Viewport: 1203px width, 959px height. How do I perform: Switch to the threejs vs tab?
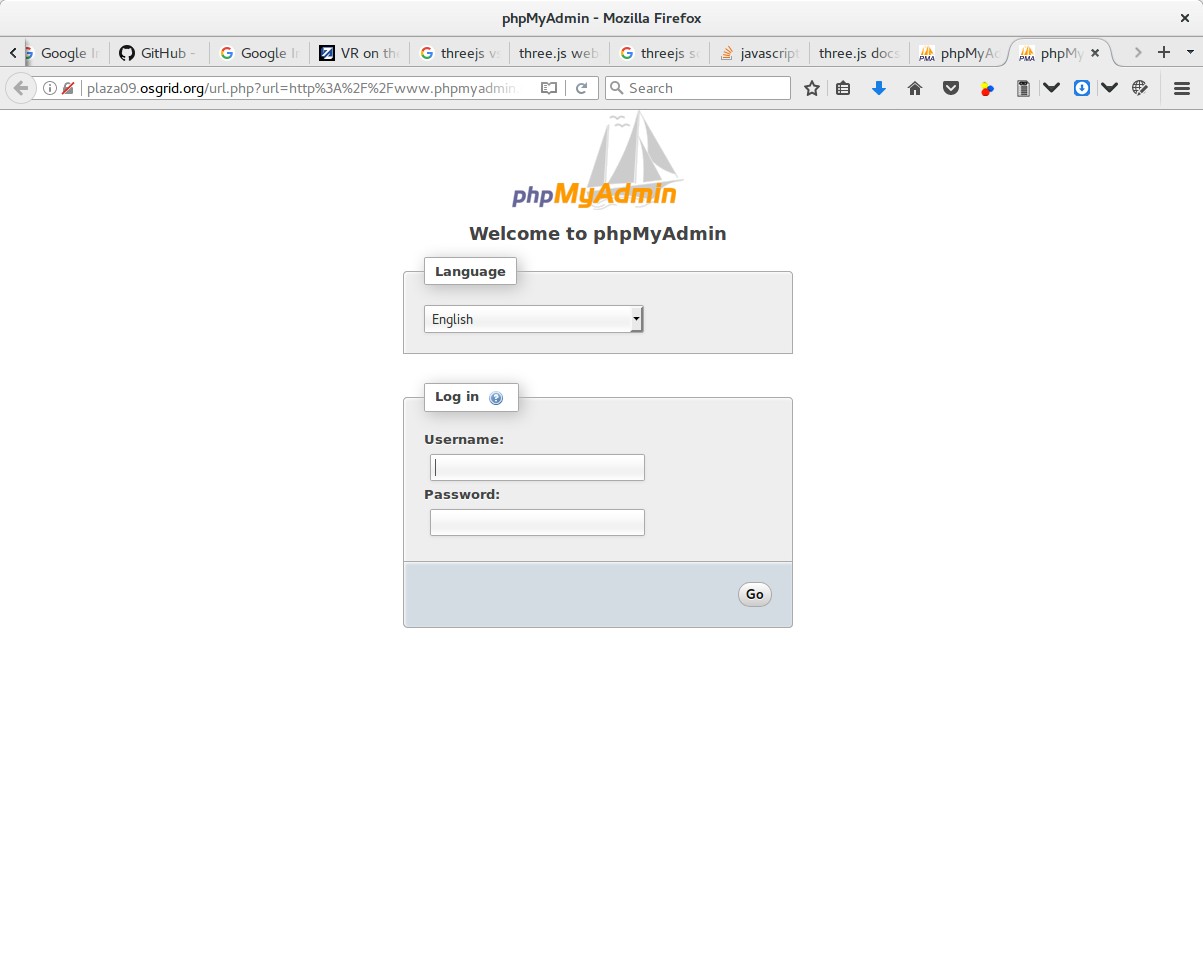pyautogui.click(x=459, y=53)
